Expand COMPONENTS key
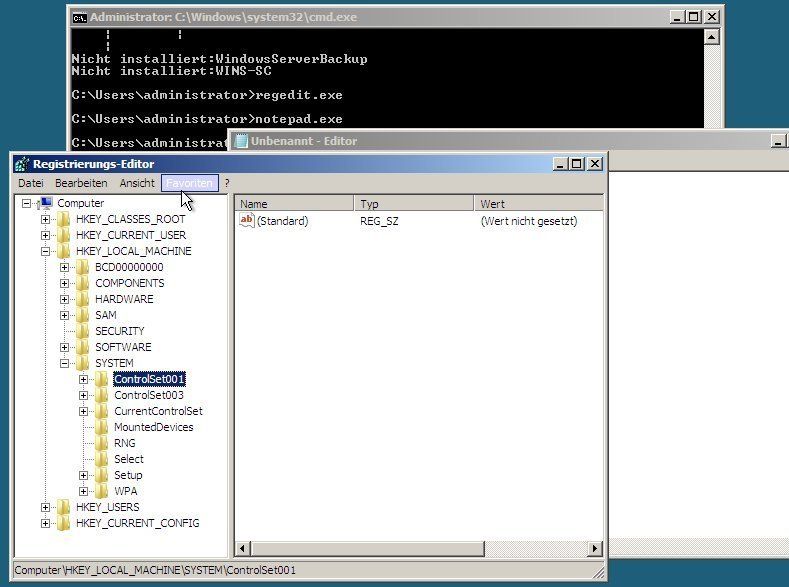 (64, 283)
